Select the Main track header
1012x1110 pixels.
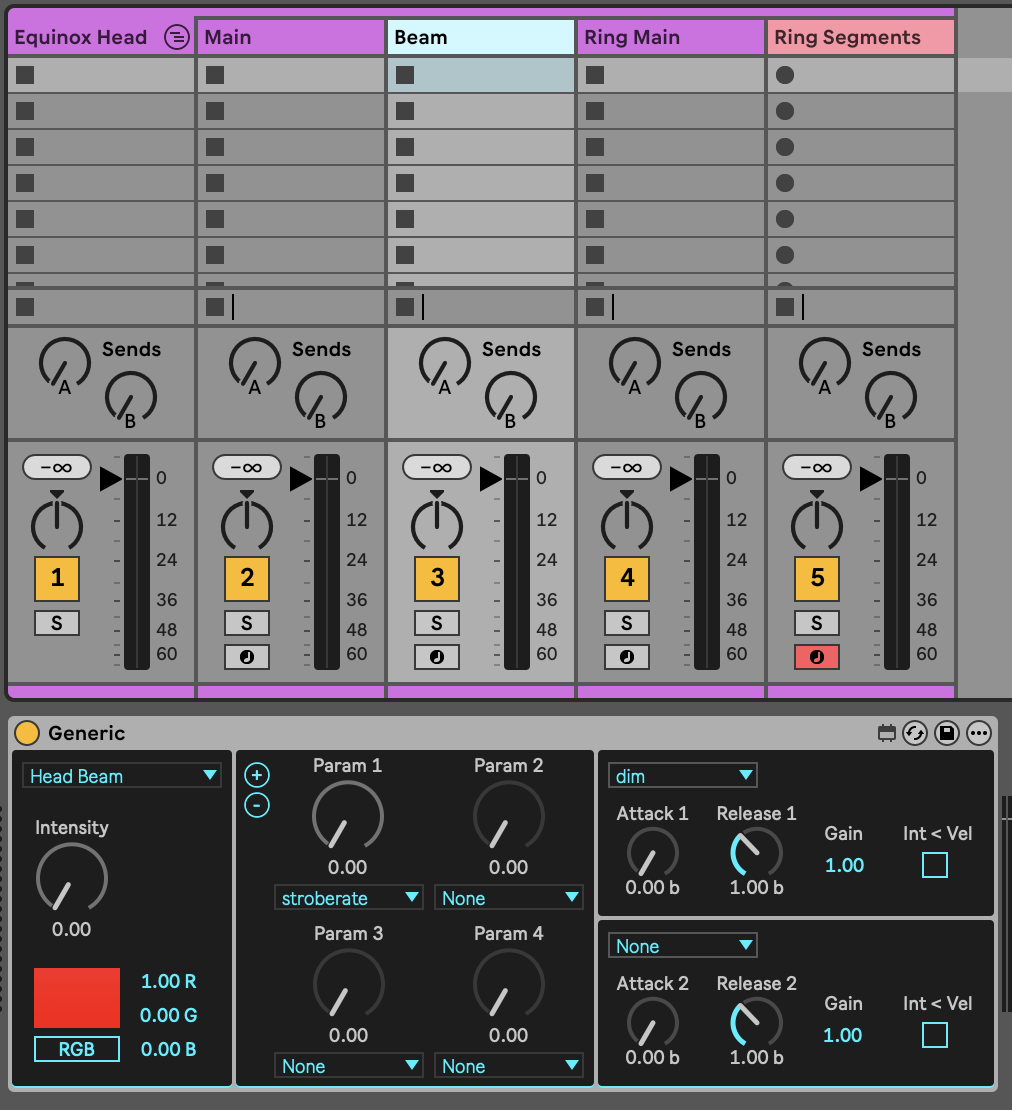click(x=290, y=38)
